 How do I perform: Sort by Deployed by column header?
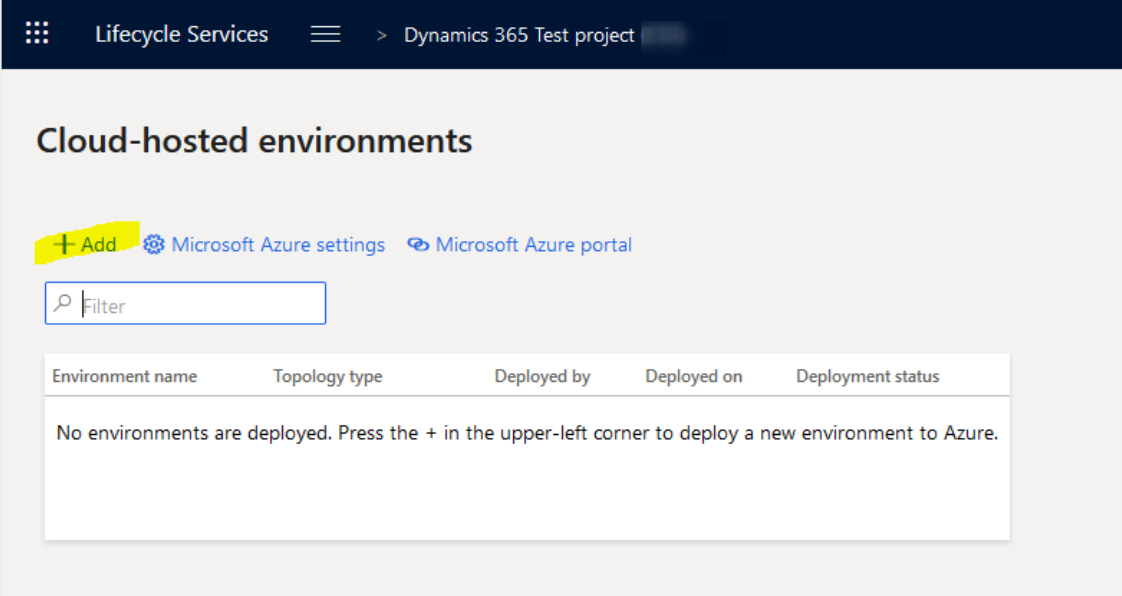[542, 376]
